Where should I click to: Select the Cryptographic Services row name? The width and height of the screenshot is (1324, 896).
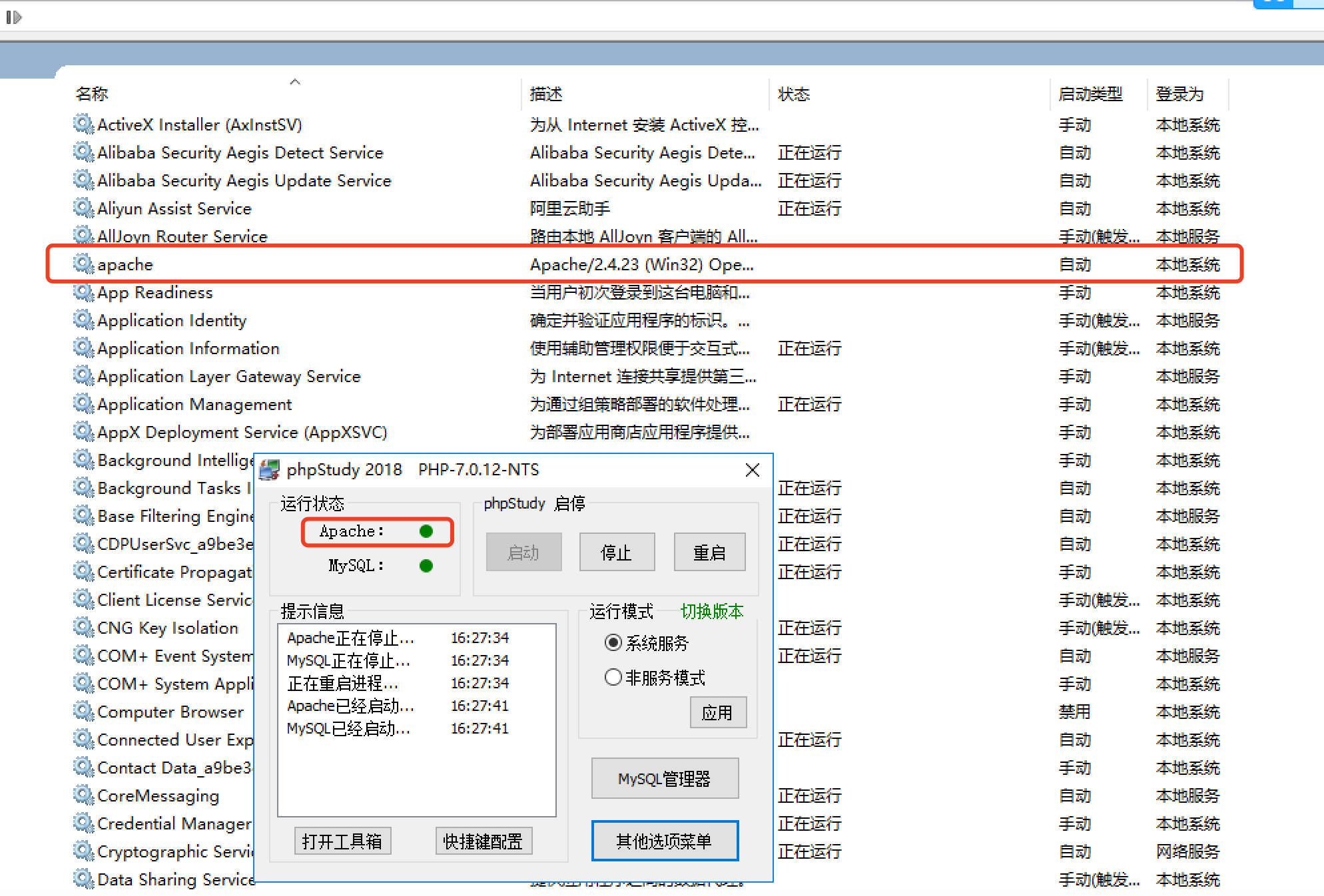[176, 851]
